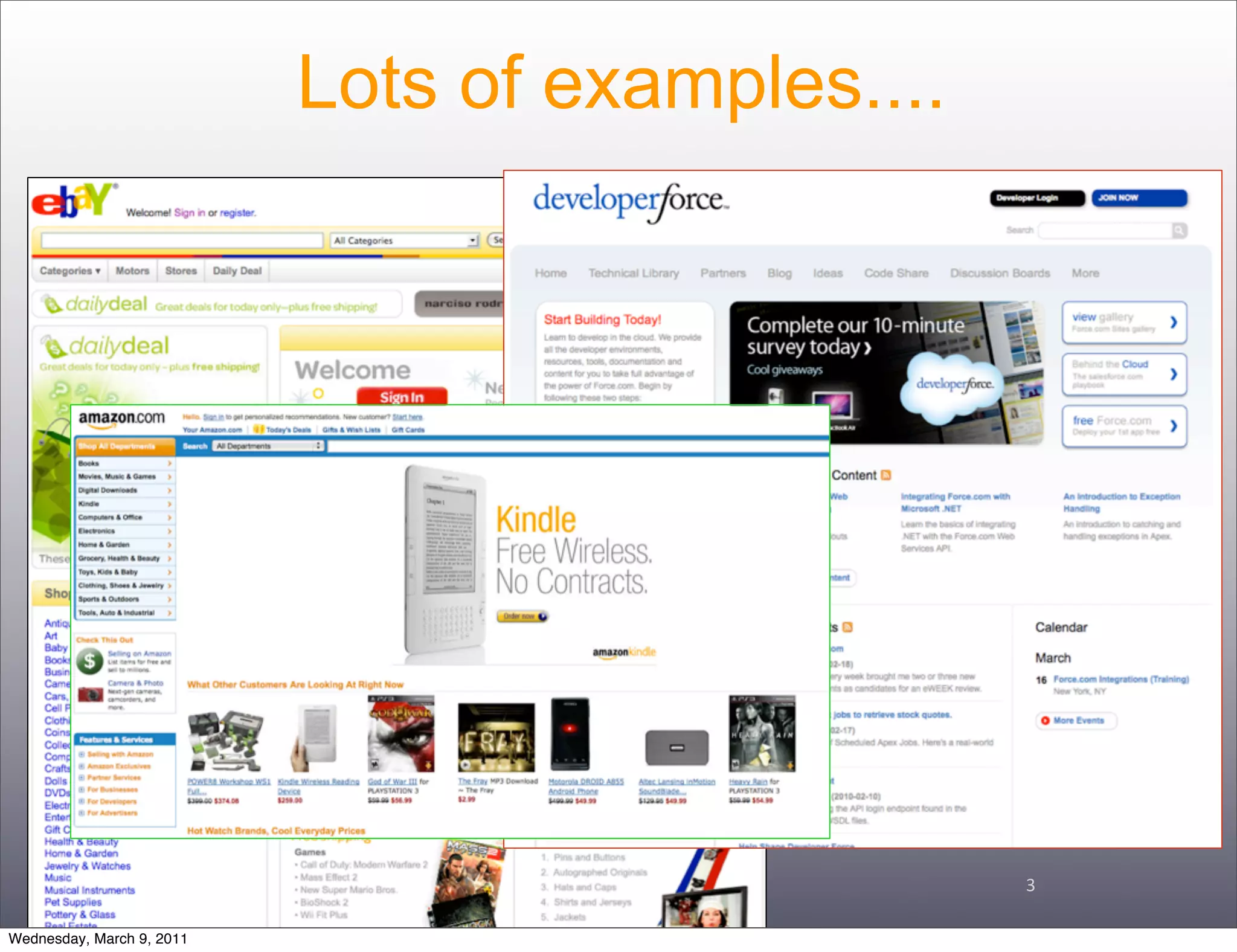The image size is (1237, 952).
Task: Click the Developer Login button
Action: pos(1037,198)
